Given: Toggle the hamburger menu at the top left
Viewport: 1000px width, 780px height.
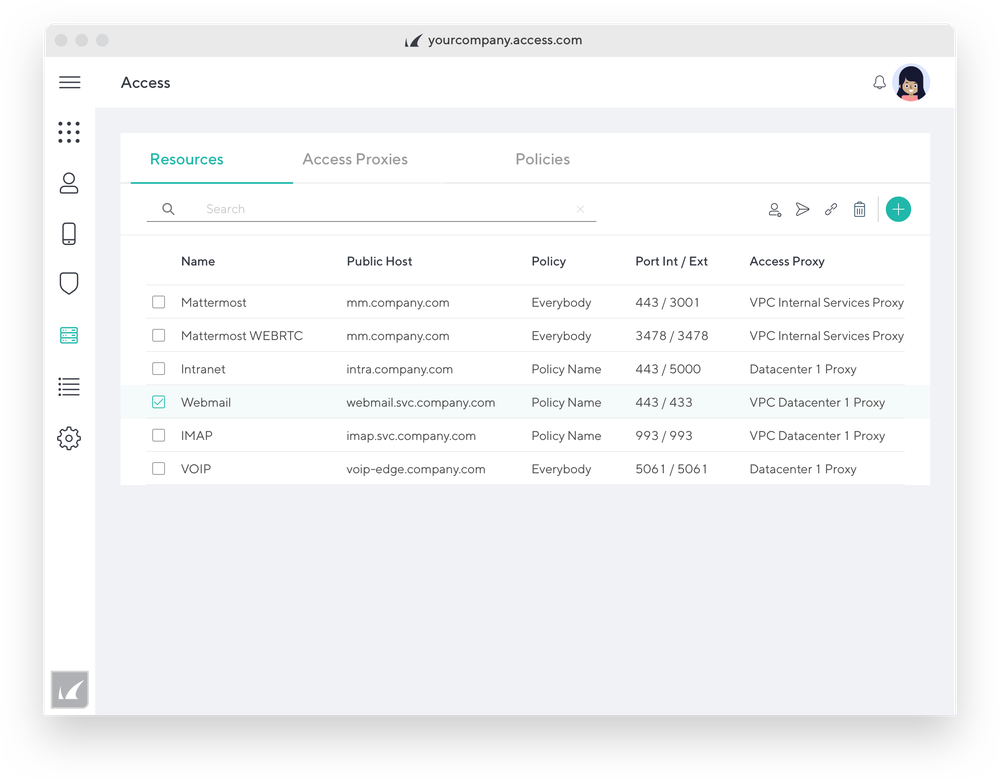Looking at the screenshot, I should coord(69,82).
